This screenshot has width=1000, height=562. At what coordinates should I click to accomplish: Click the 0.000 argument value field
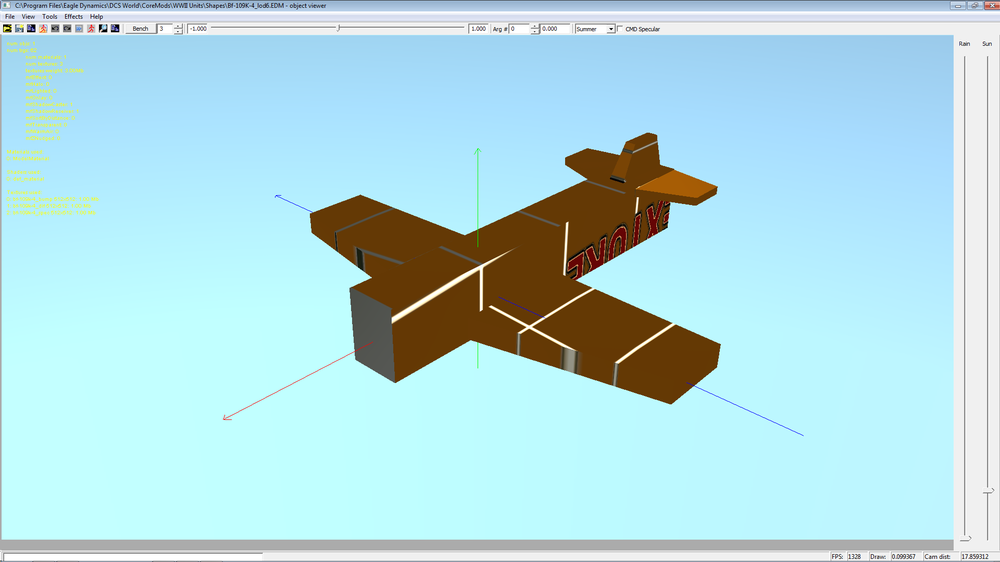click(x=555, y=29)
